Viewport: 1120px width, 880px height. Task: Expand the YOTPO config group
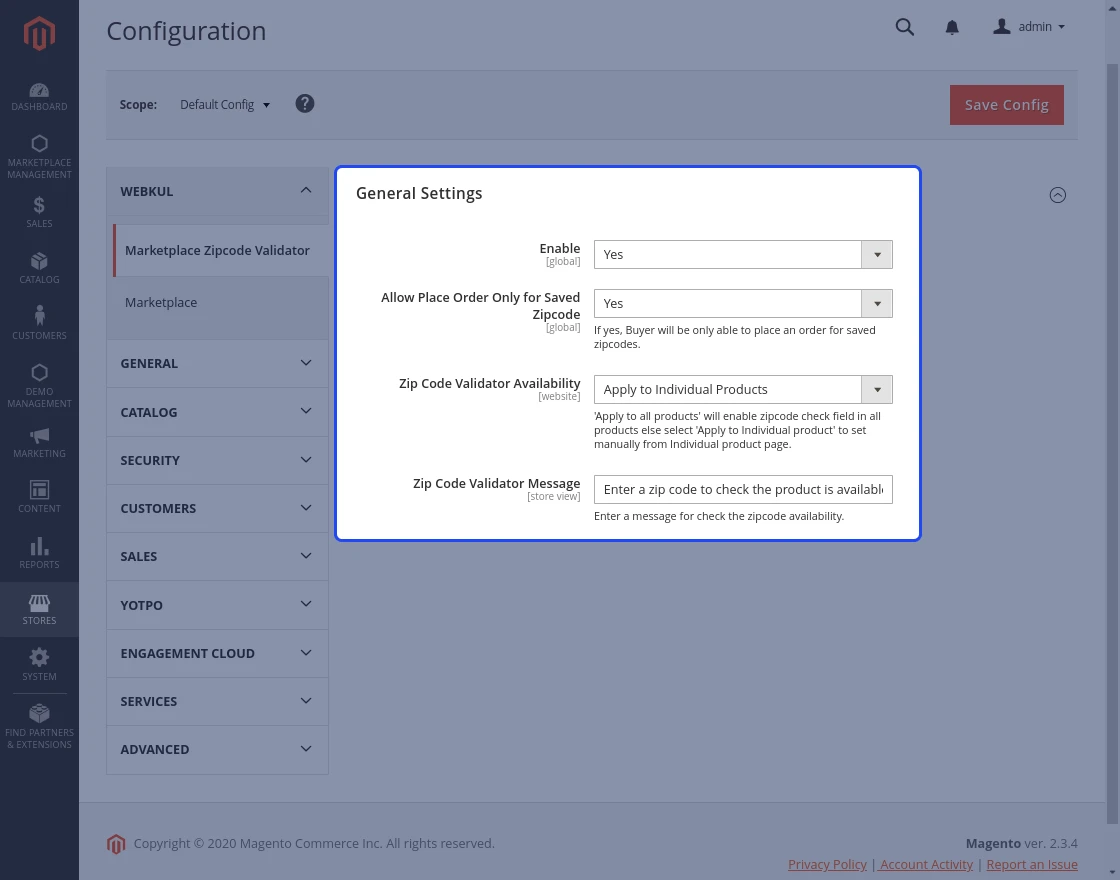tap(217, 605)
